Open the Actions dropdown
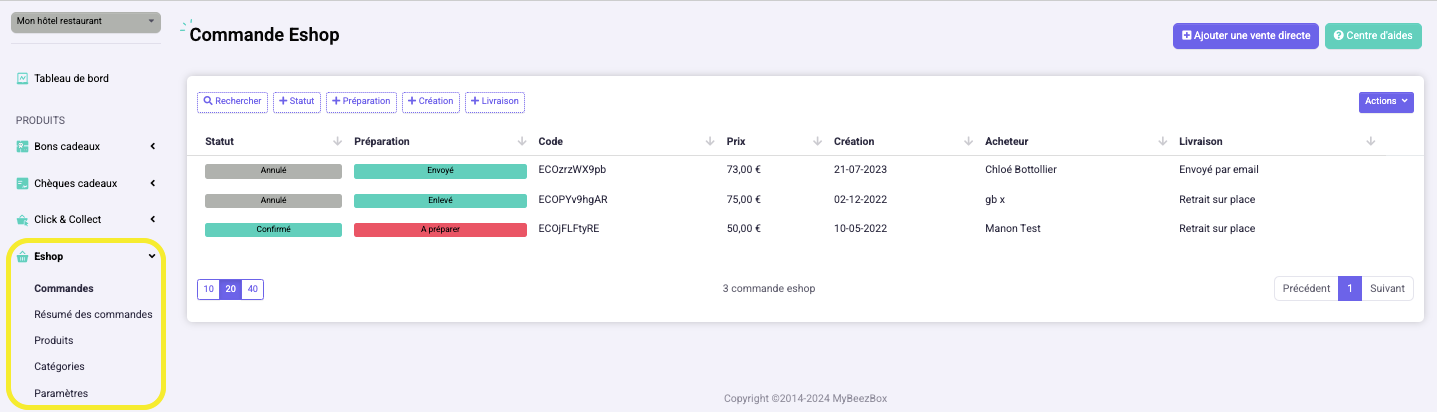This screenshot has width=1437, height=412. tap(1386, 101)
